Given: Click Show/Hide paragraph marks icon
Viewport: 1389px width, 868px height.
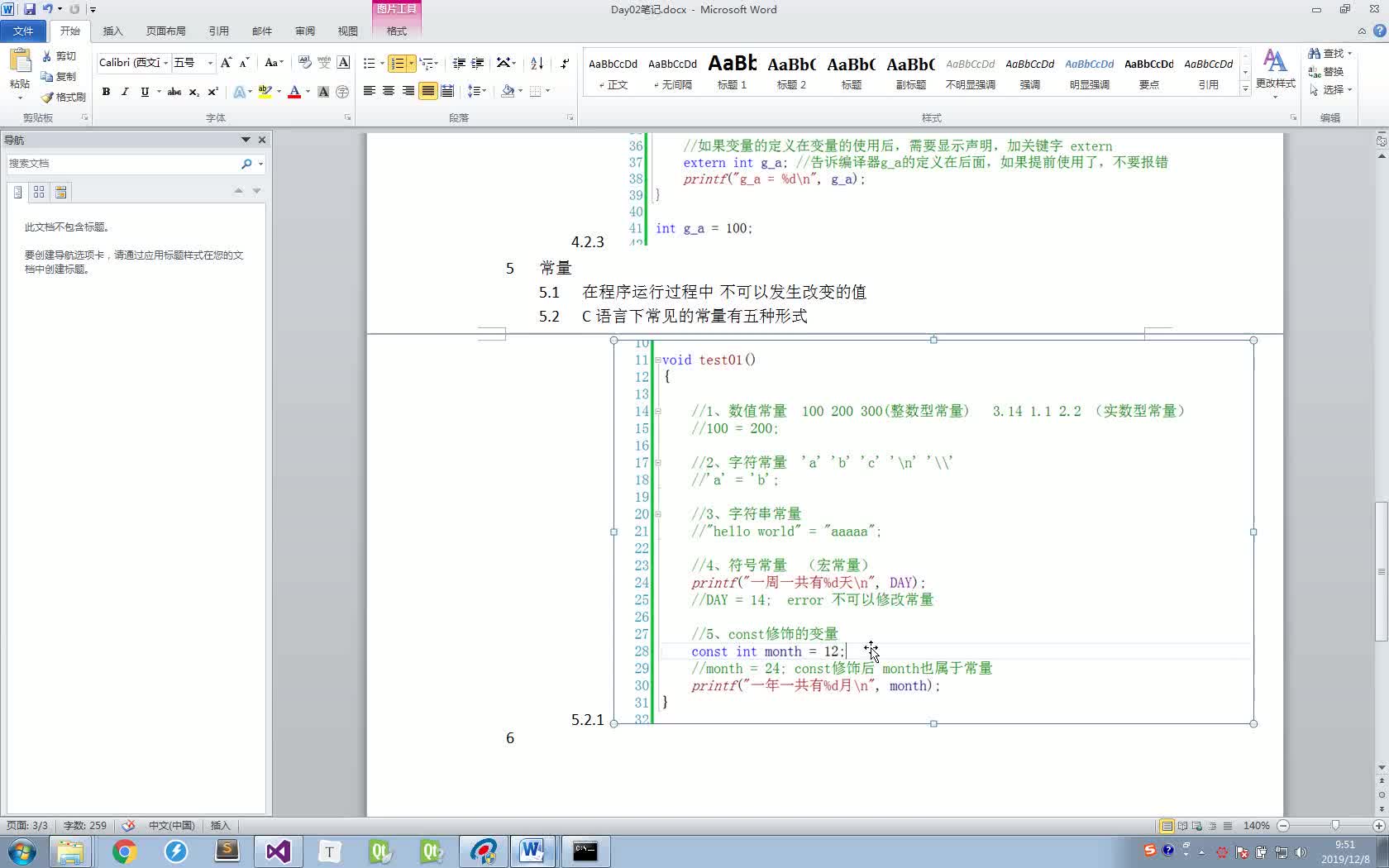Looking at the screenshot, I should click(x=565, y=64).
